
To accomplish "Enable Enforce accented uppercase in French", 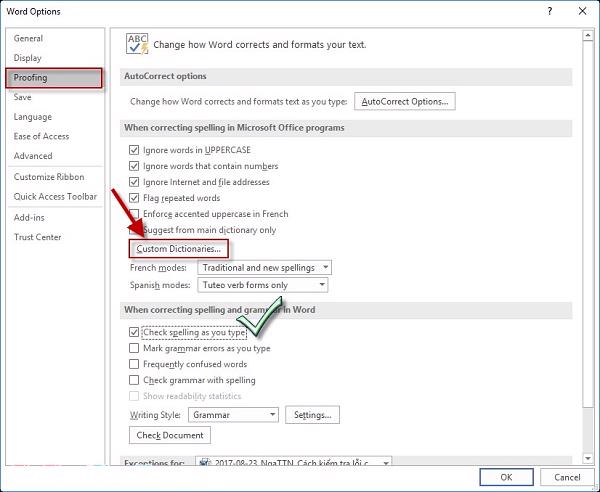I will 135,214.
